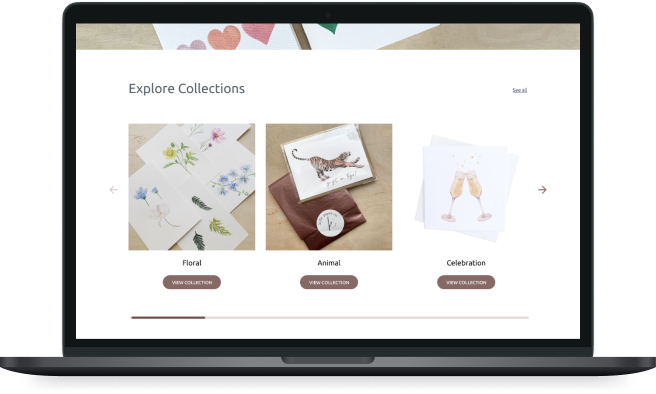The width and height of the screenshot is (656, 394).
Task: Click the previous arrow on the carousel
Action: tap(113, 190)
